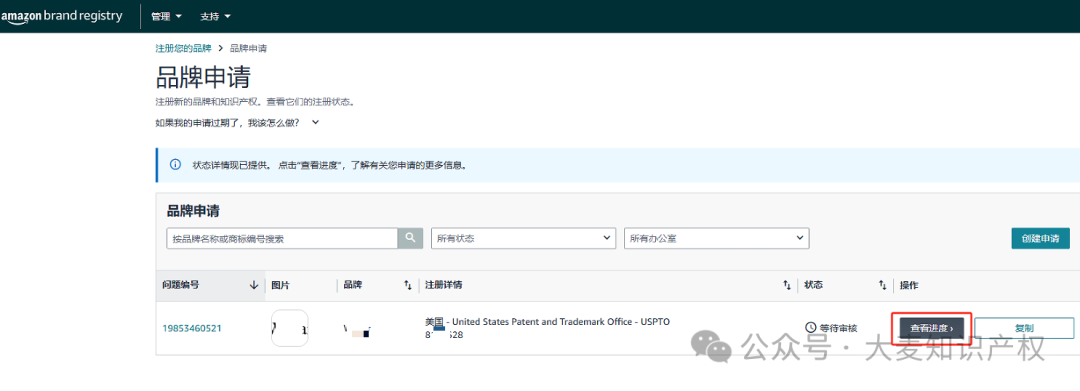
Task: Open the 所有办公室 dropdown
Action: click(x=716, y=238)
